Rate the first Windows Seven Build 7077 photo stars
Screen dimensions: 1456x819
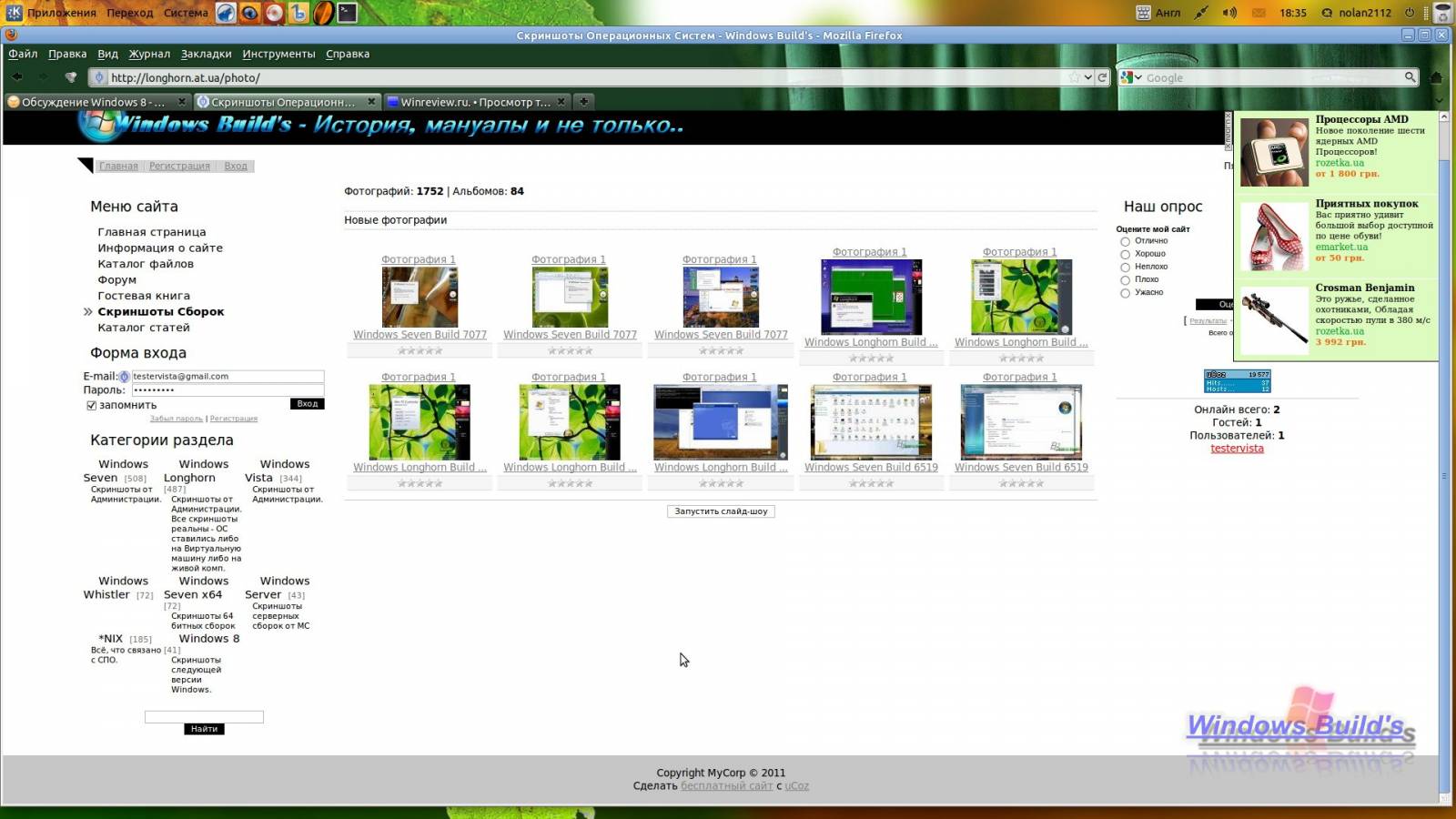(420, 350)
